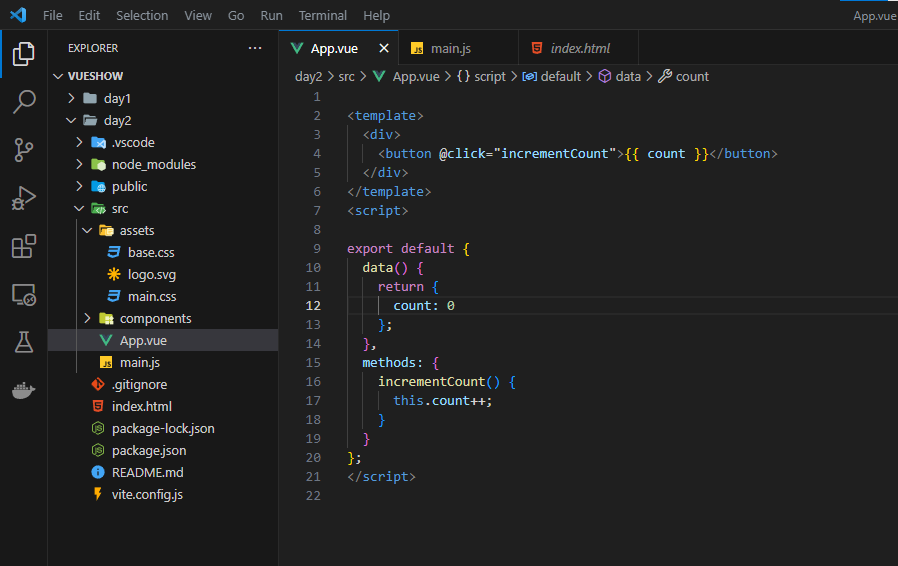This screenshot has height=566, width=898.
Task: Click the day2 breadcrumb segment
Action: [x=308, y=76]
